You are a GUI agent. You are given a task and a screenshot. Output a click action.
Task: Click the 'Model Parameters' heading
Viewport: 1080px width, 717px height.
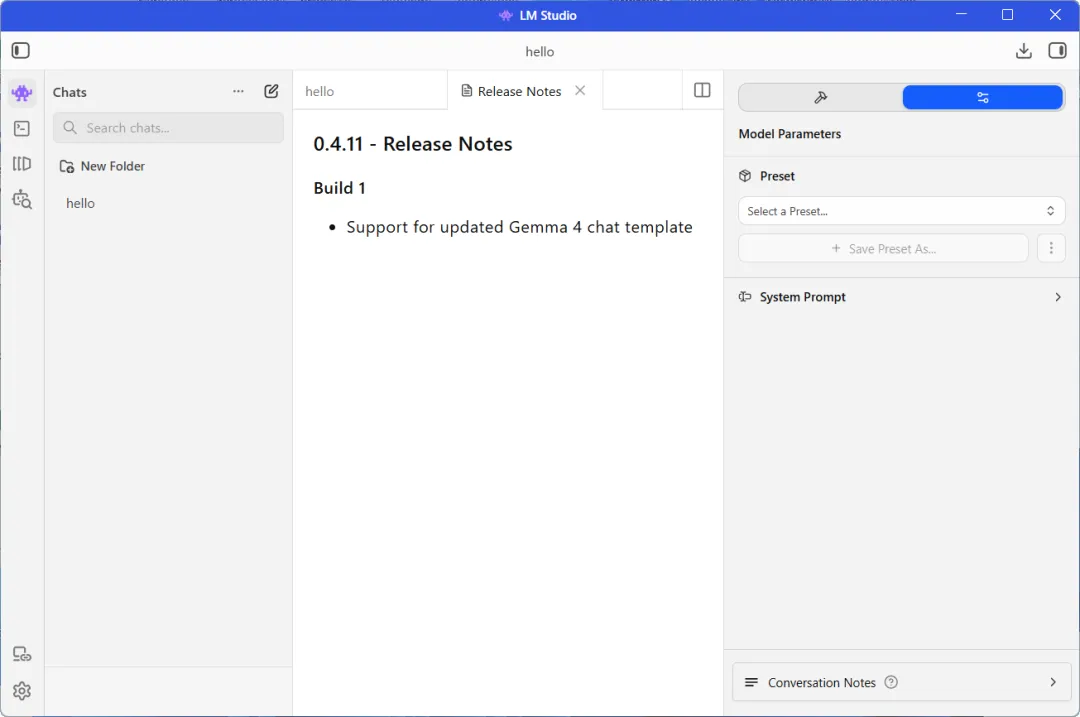click(789, 134)
